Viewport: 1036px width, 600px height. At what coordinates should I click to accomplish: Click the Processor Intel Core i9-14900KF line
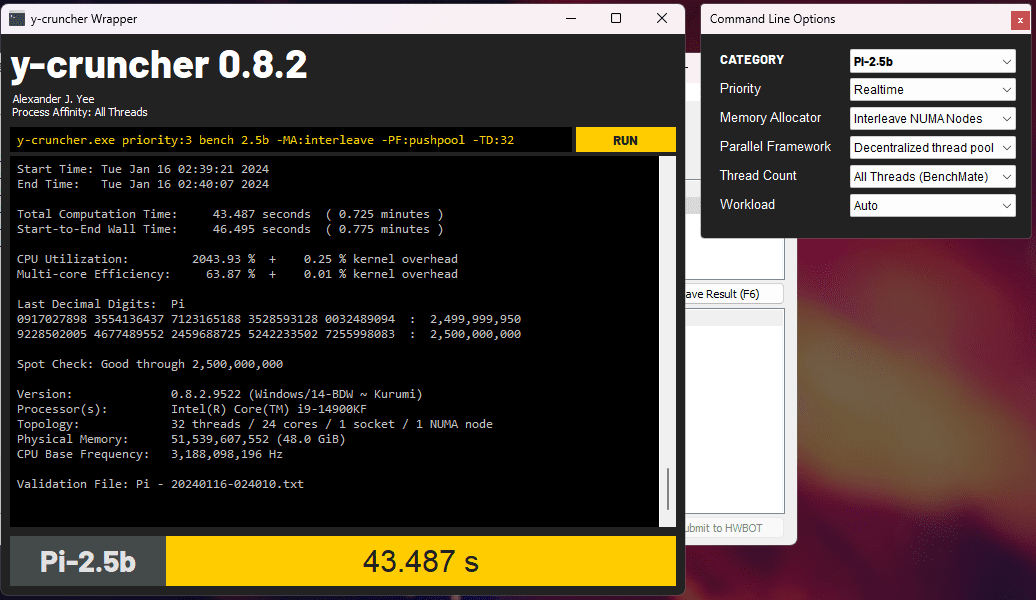(192, 409)
